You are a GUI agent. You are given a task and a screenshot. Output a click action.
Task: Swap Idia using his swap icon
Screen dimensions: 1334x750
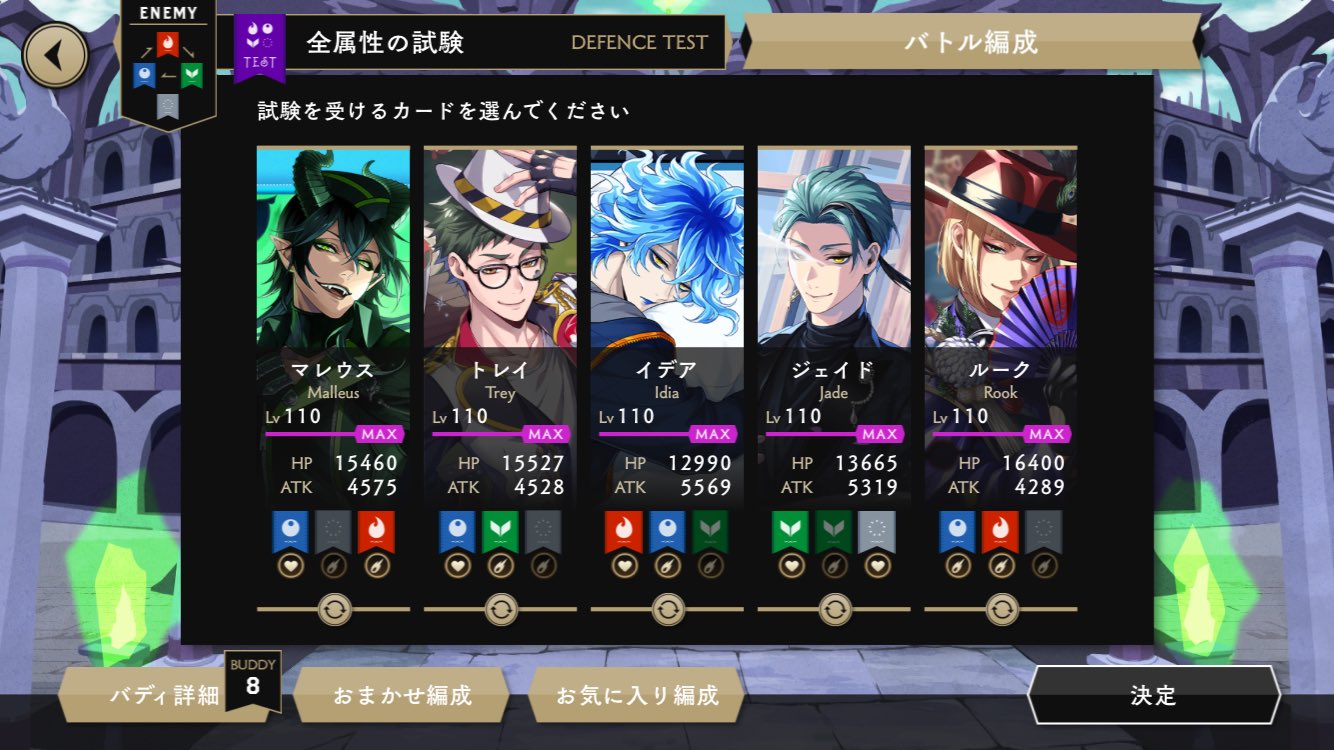[668, 608]
